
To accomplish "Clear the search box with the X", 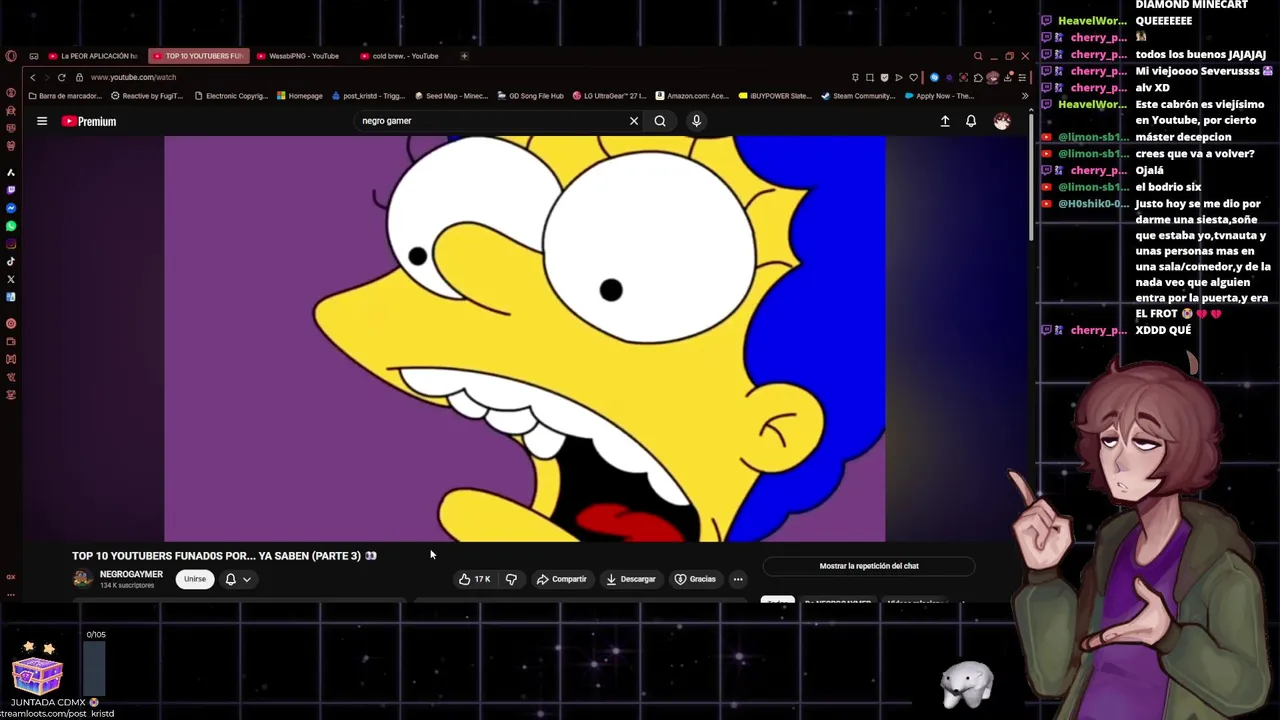I will coord(633,121).
